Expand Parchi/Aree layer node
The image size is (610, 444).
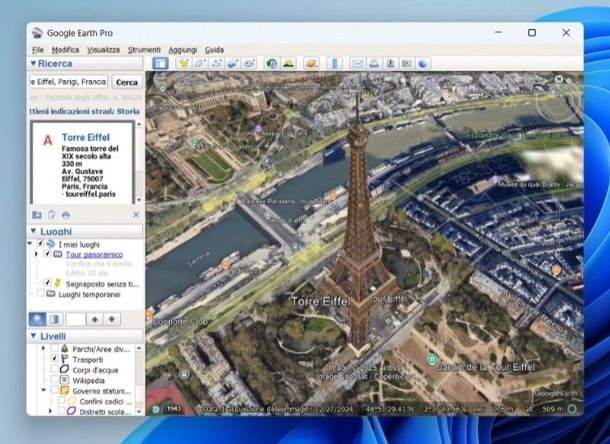44,349
